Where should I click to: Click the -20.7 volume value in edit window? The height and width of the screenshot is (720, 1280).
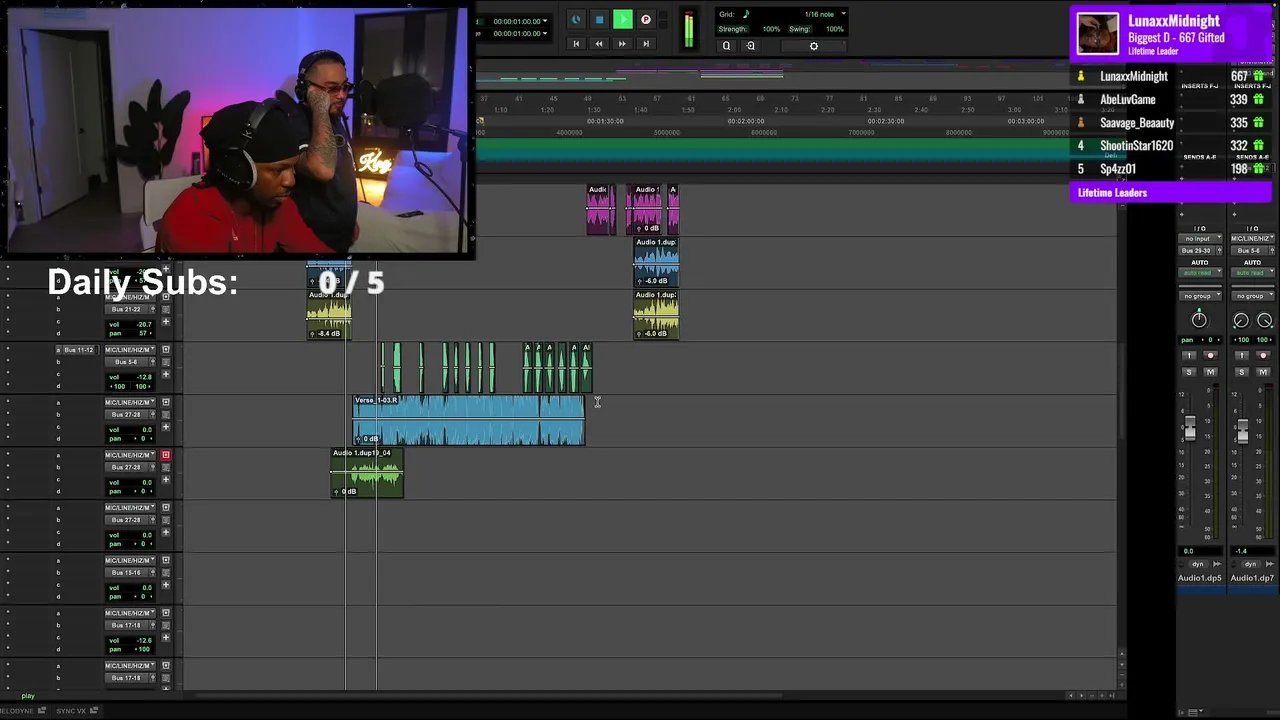[x=145, y=324]
